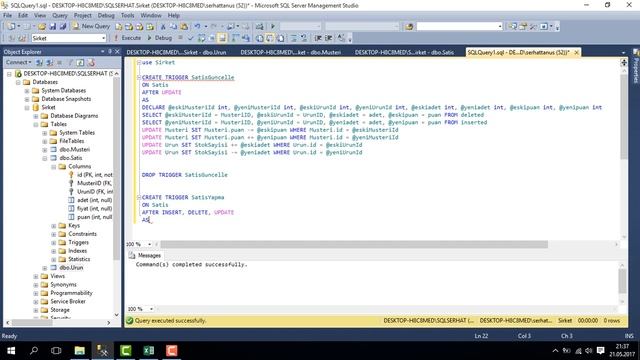Click the New Project icon in toolbar
Viewport: 640px width, 360px height.
tap(11, 27)
